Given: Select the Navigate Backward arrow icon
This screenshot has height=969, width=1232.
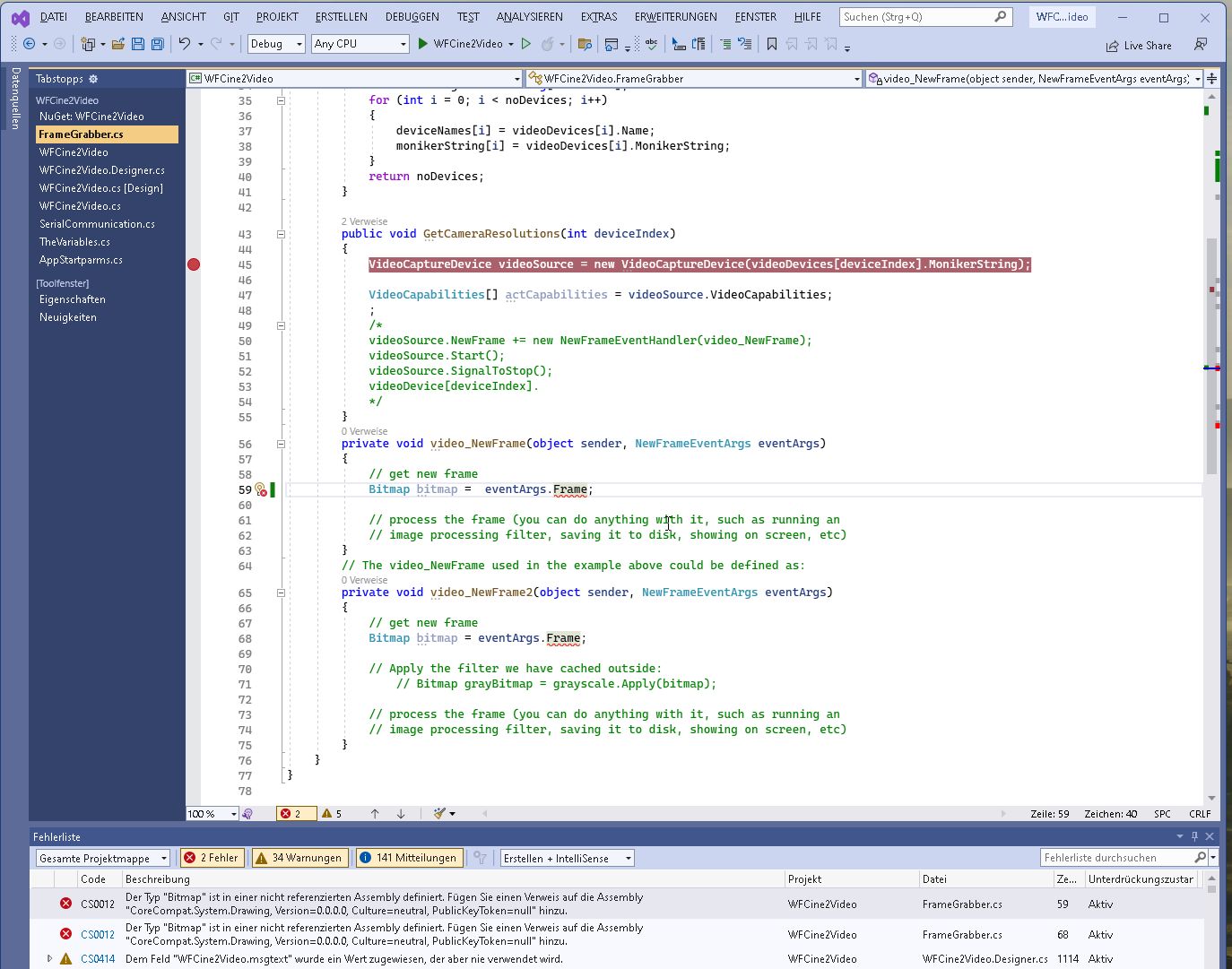Looking at the screenshot, I should pos(29,43).
